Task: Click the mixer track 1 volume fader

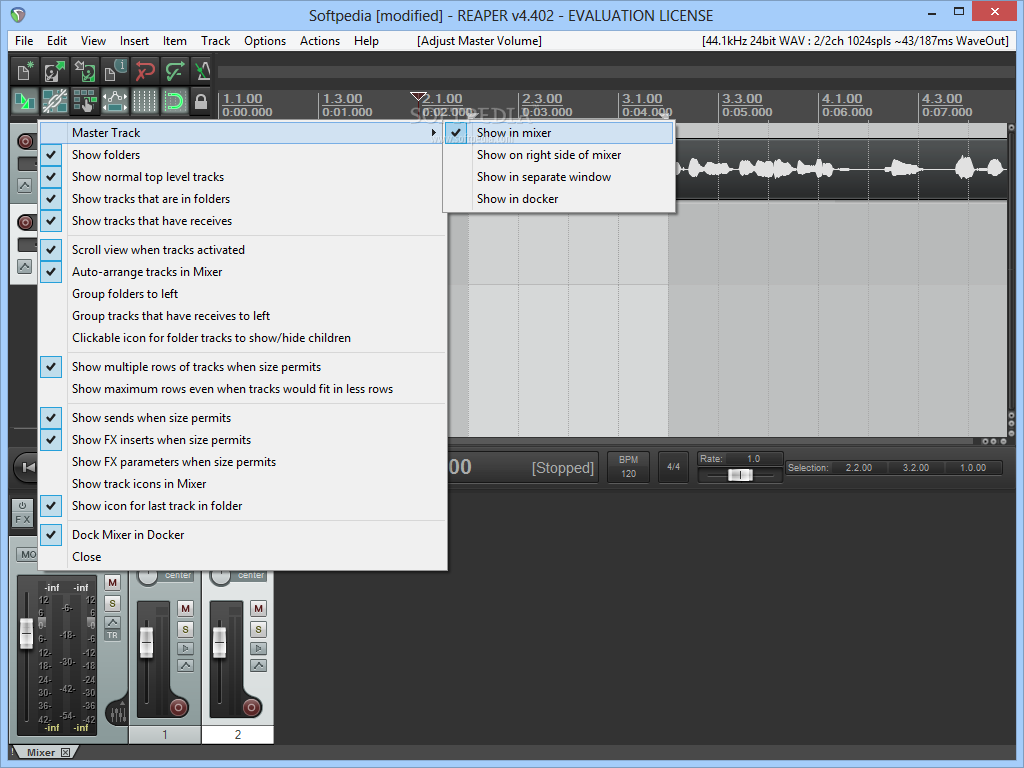Action: pyautogui.click(x=146, y=643)
